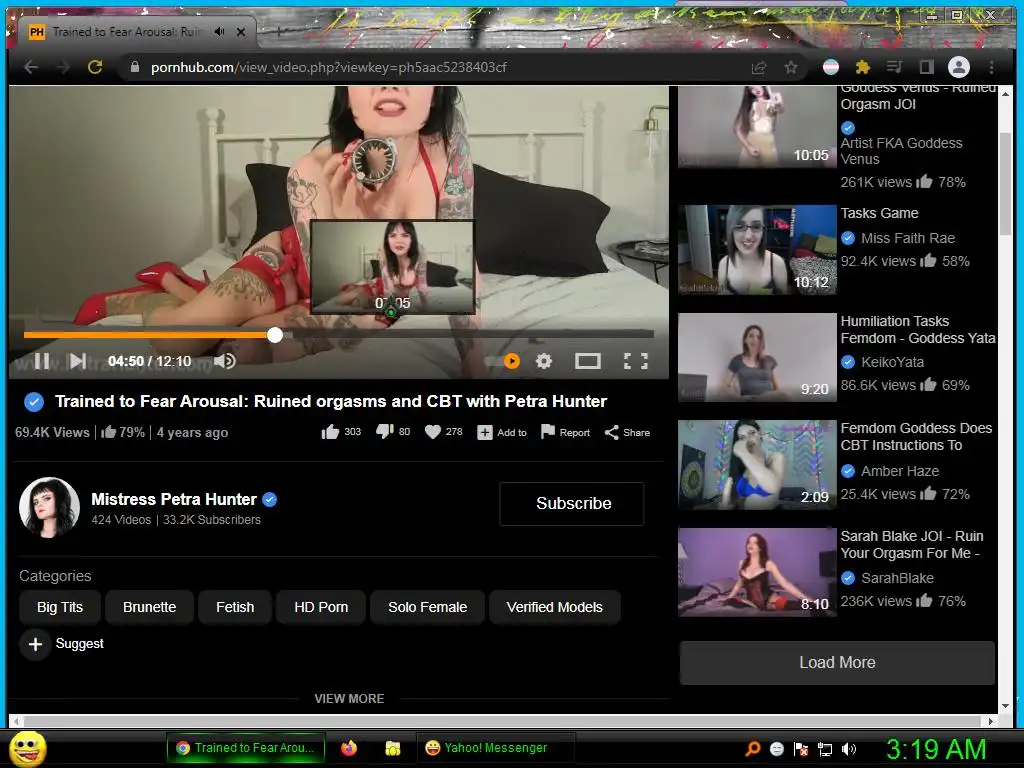Image resolution: width=1024 pixels, height=768 pixels.
Task: Suggest a new category with the plus
Action: [35, 644]
